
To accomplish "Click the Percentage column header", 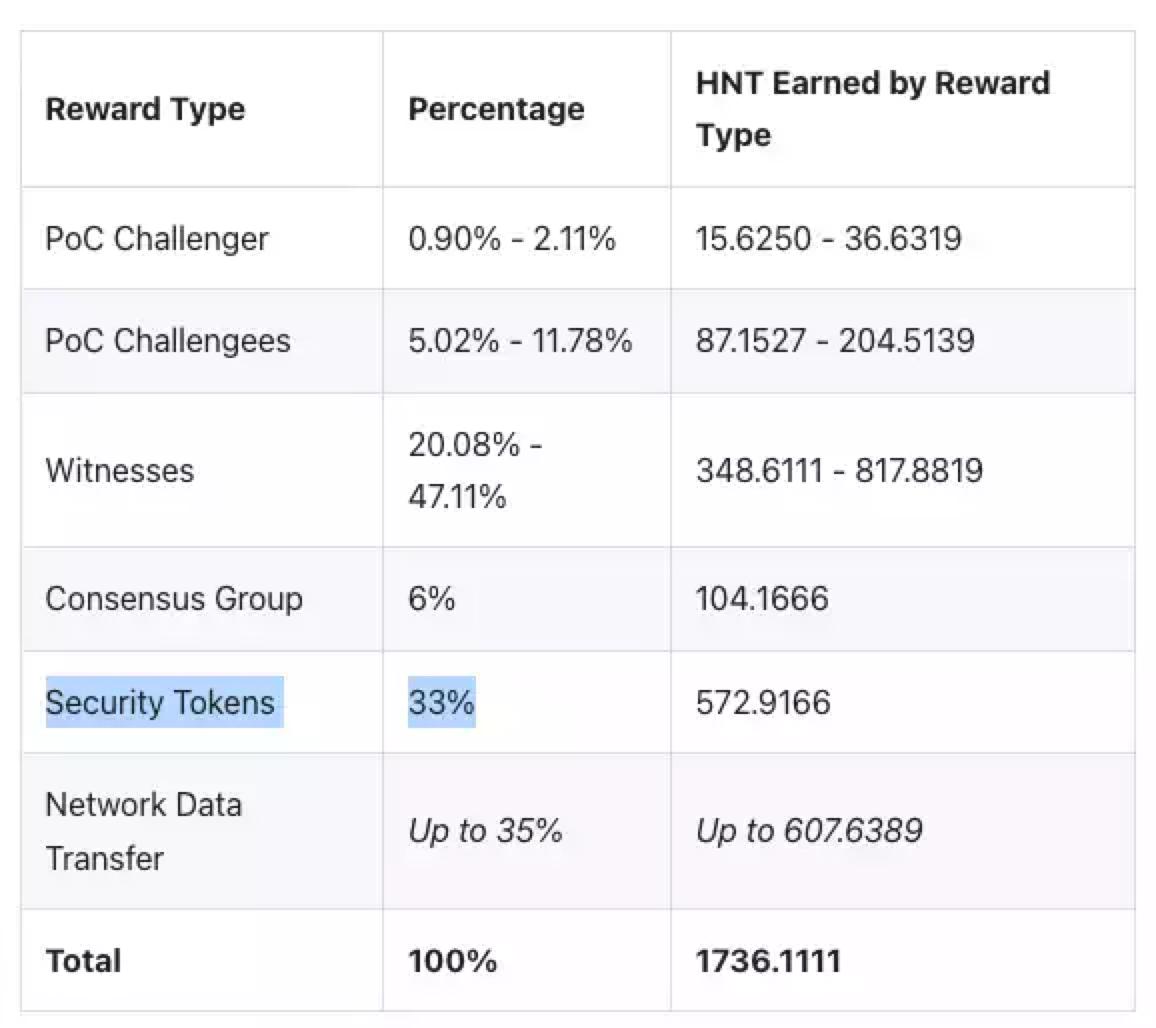I will coord(496,109).
